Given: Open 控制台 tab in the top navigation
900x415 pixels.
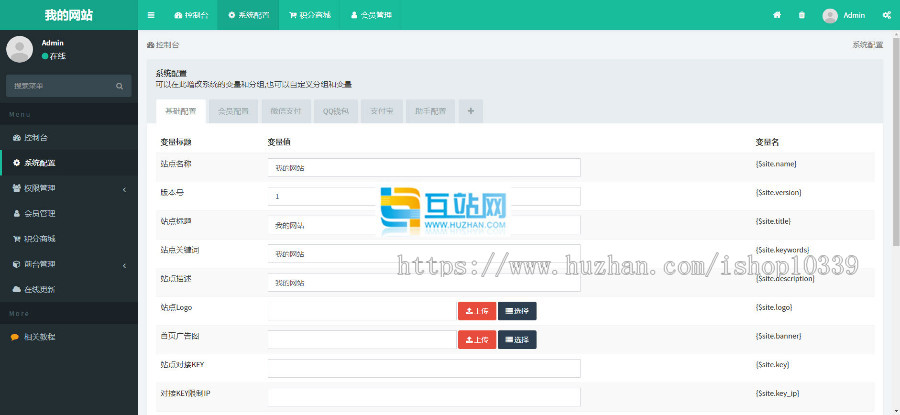Looking at the screenshot, I should point(191,15).
